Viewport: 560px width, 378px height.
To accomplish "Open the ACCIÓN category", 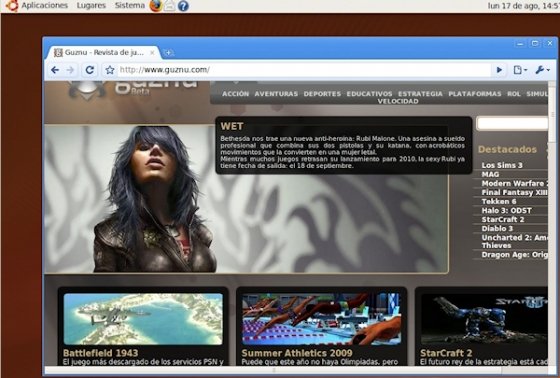I will [235, 94].
